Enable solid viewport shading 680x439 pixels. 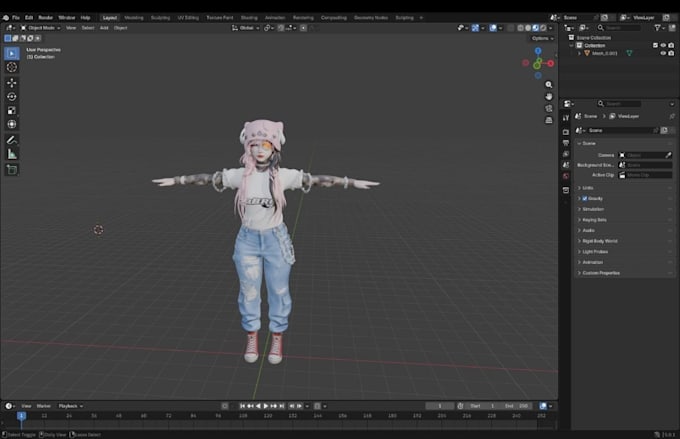pyautogui.click(x=528, y=28)
